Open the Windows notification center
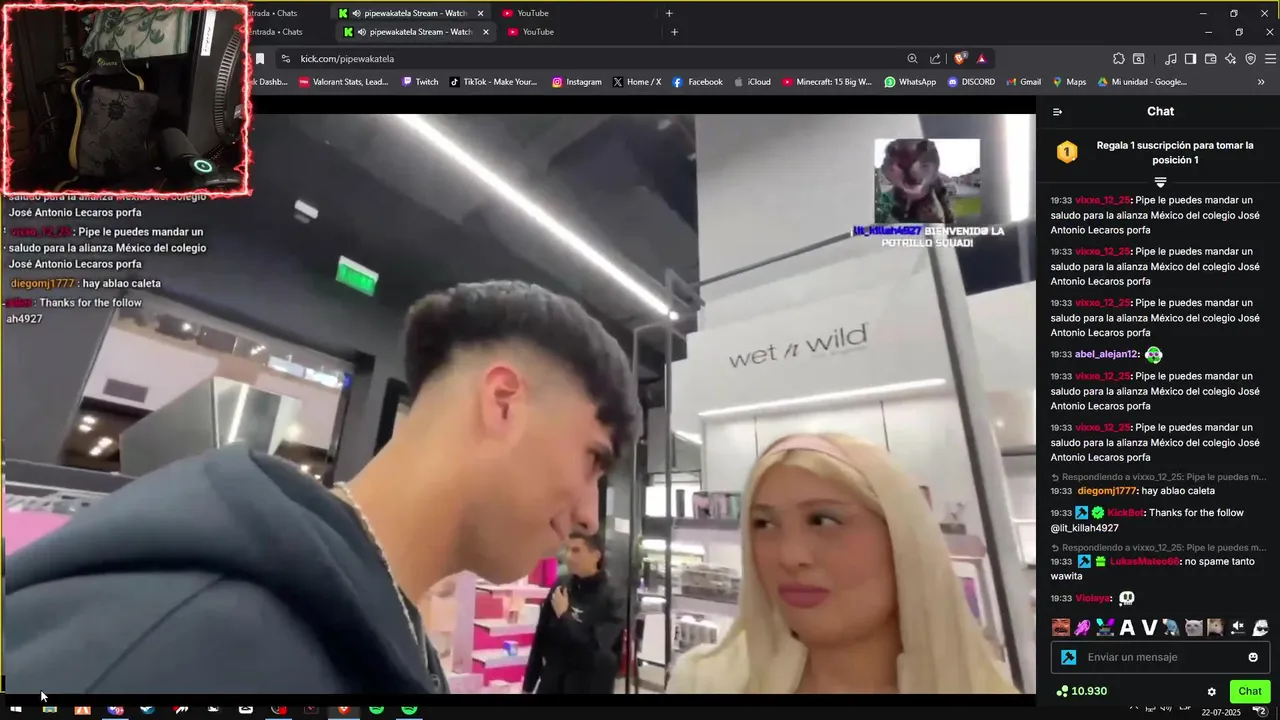This screenshot has height=720, width=1280. pos(1260,711)
